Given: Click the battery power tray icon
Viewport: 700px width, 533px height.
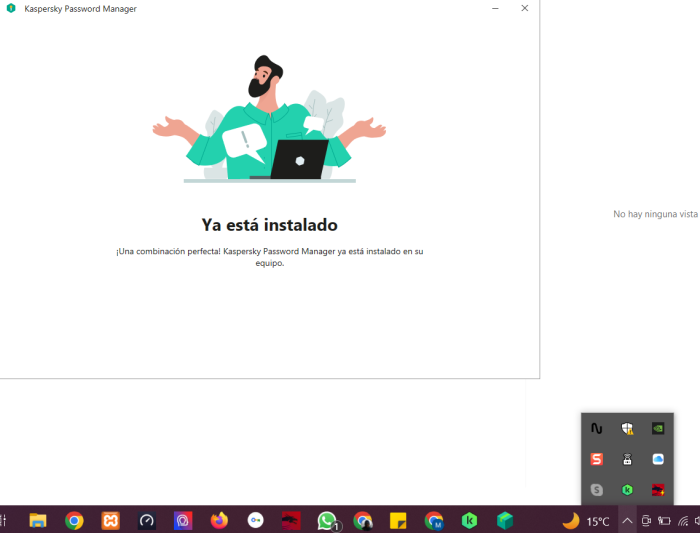Looking at the screenshot, I should point(664,521).
